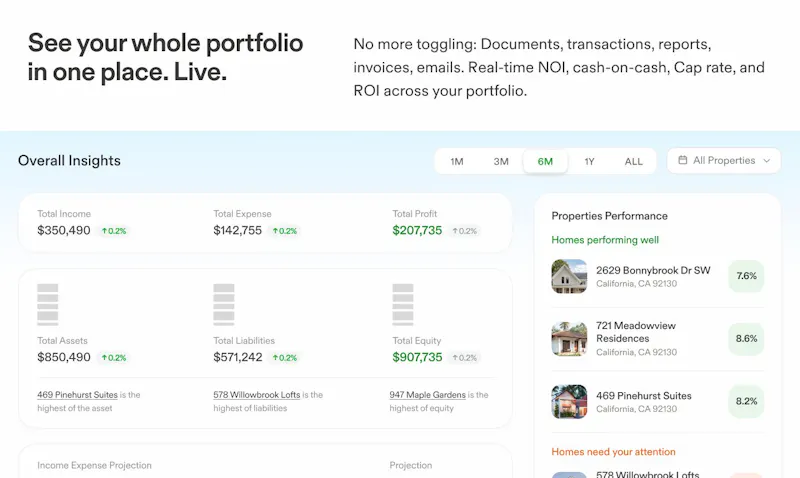Click the Total Equity value $907,735

pos(417,358)
